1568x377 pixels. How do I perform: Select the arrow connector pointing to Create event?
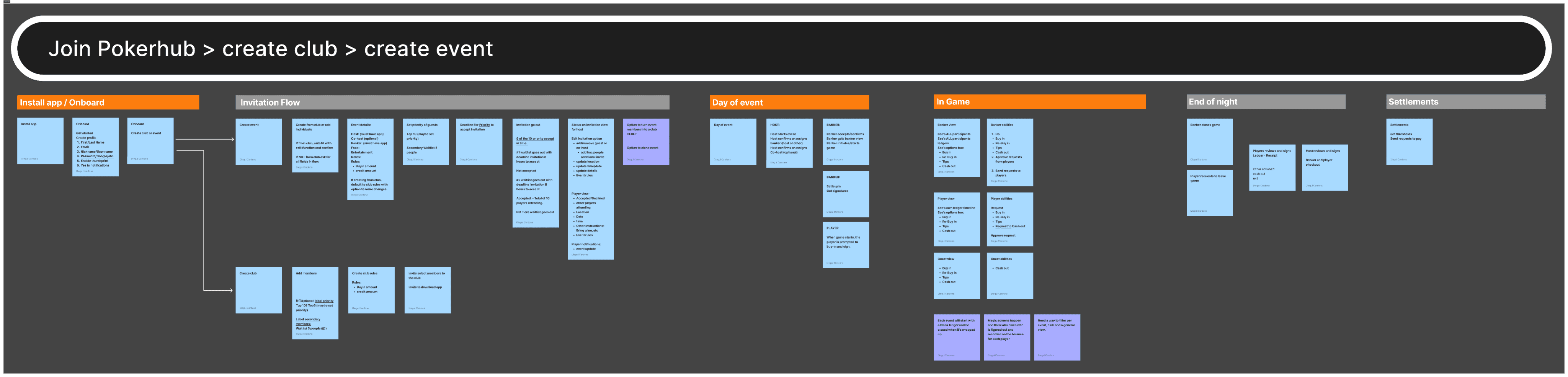[205, 139]
